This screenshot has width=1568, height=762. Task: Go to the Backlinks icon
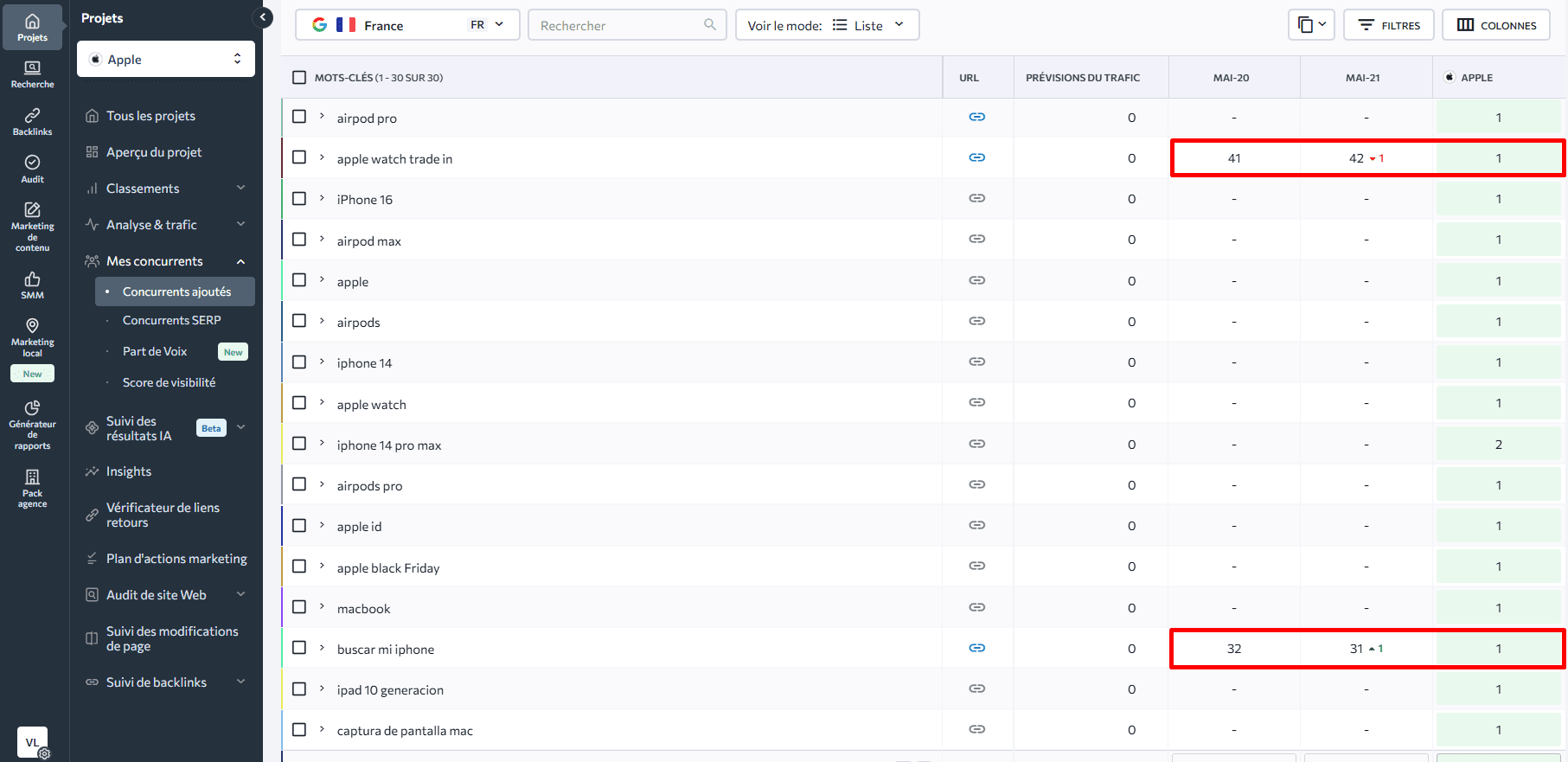coord(32,122)
